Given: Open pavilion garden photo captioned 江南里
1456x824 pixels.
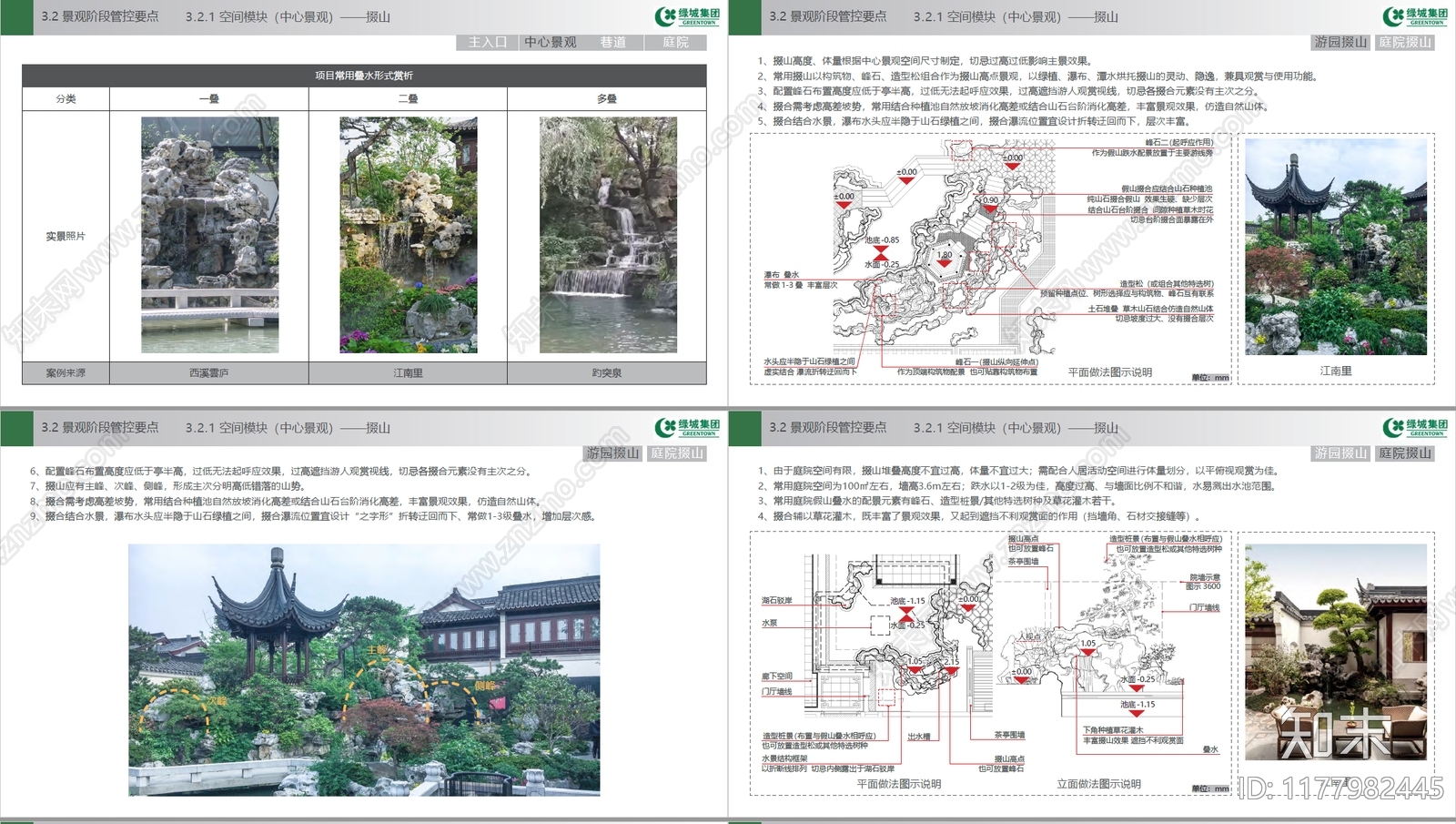Looking at the screenshot, I should coord(1336,247).
